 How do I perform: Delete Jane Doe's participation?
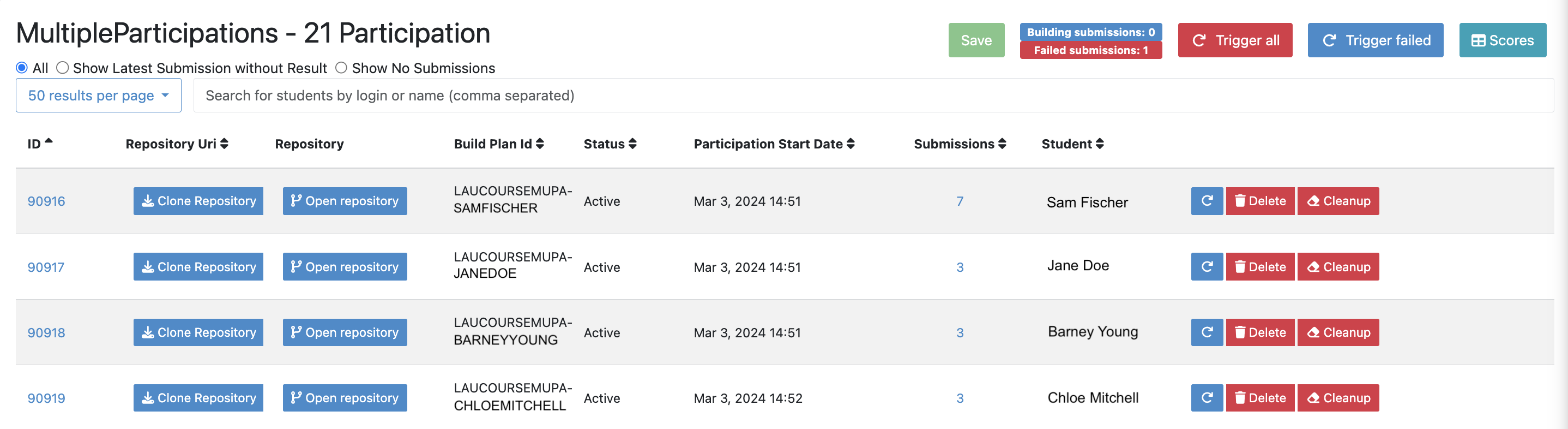(x=1260, y=266)
